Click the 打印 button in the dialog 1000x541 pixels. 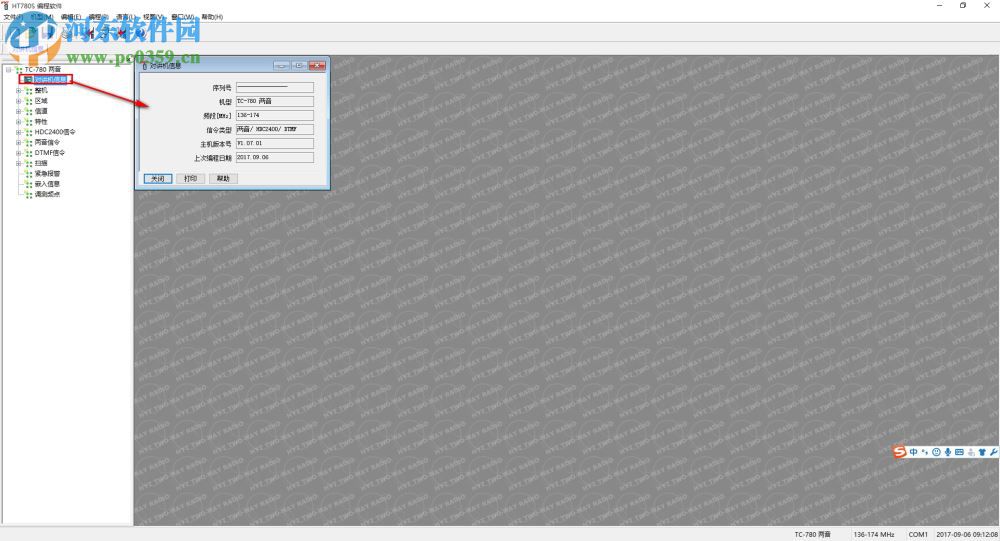tap(190, 179)
